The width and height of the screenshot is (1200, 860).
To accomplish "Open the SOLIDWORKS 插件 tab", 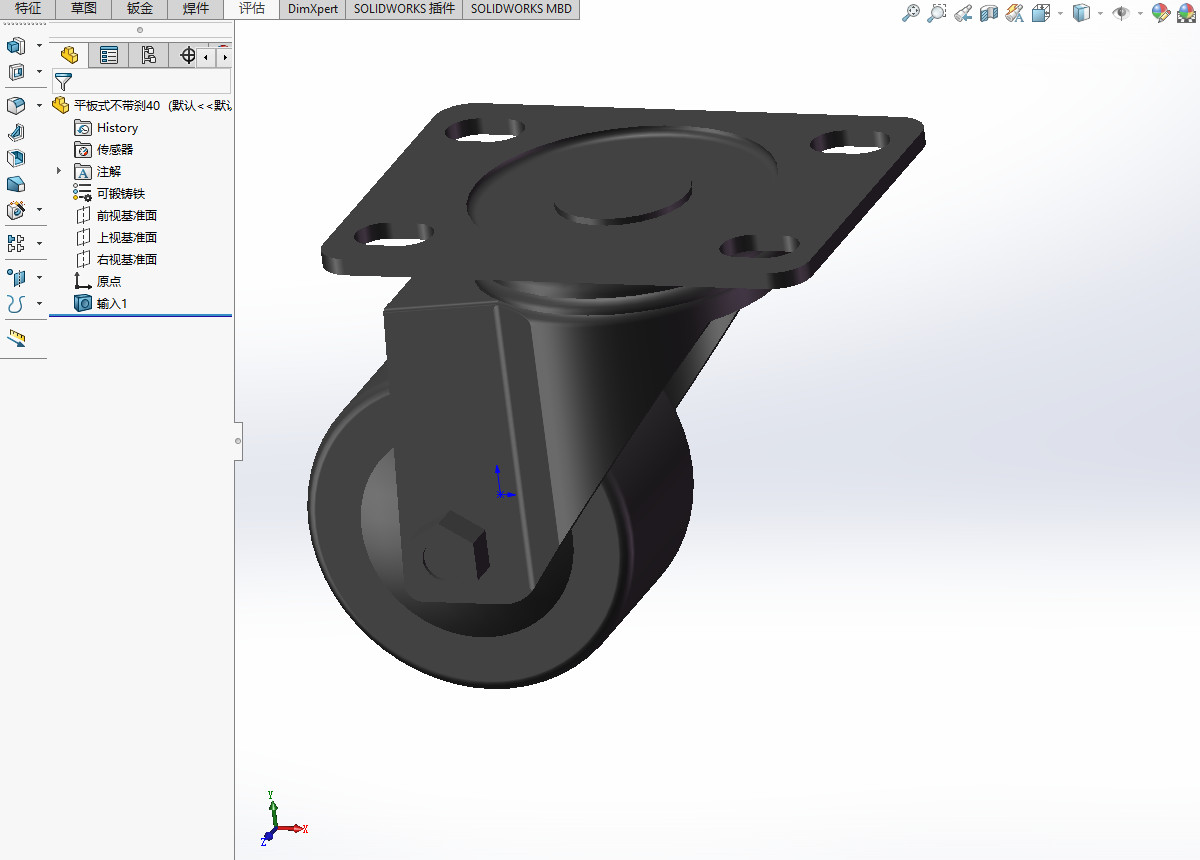I will (x=404, y=9).
